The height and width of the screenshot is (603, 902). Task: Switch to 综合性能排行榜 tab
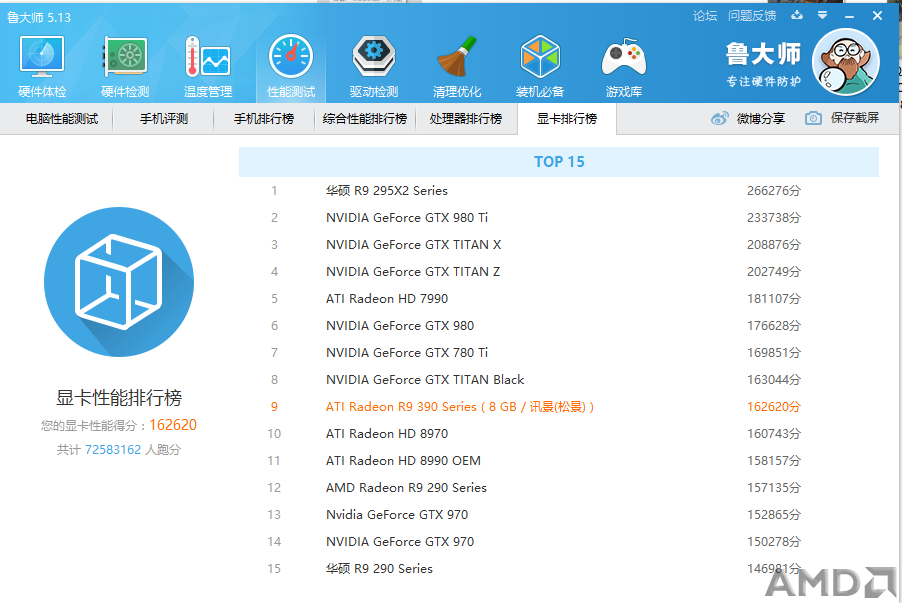click(x=365, y=119)
